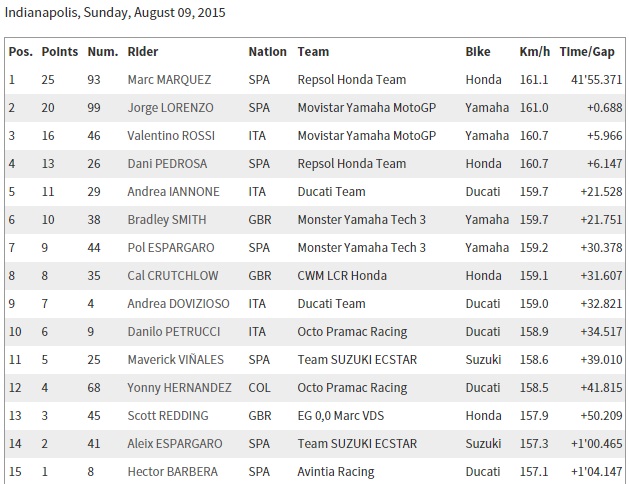The height and width of the screenshot is (484, 629).
Task: Click Dani PEDROSA rider cell
Action: coord(167,164)
